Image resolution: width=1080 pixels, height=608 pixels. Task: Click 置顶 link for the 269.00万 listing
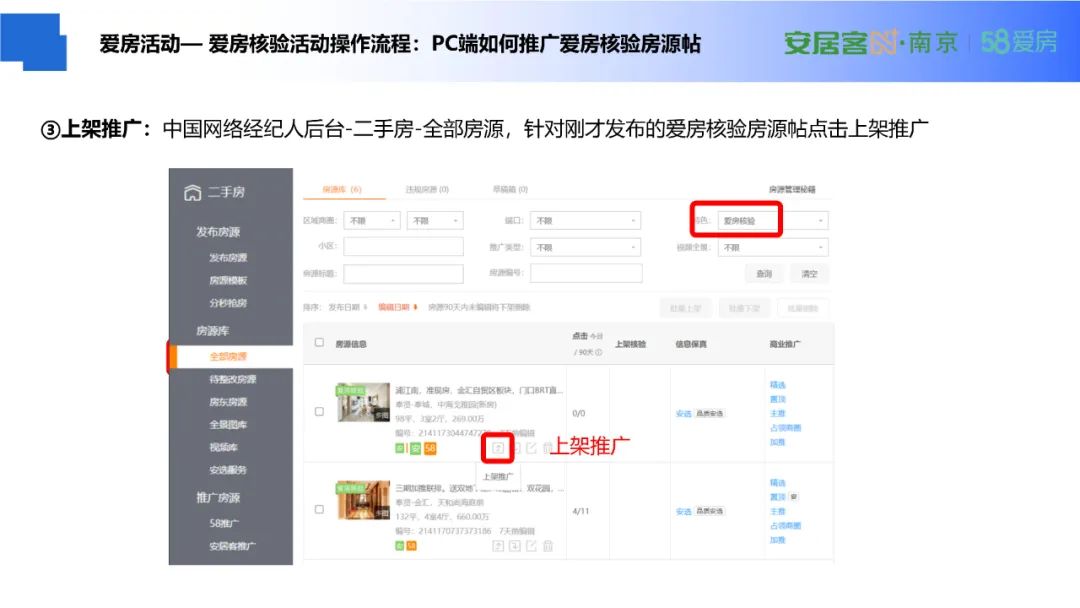(778, 399)
